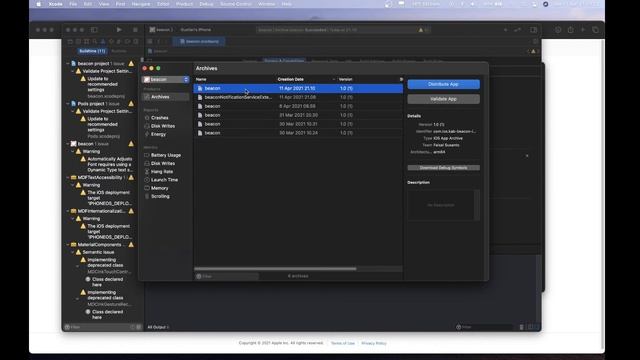Click the Distribute App button
The width and height of the screenshot is (640, 360).
(x=443, y=84)
